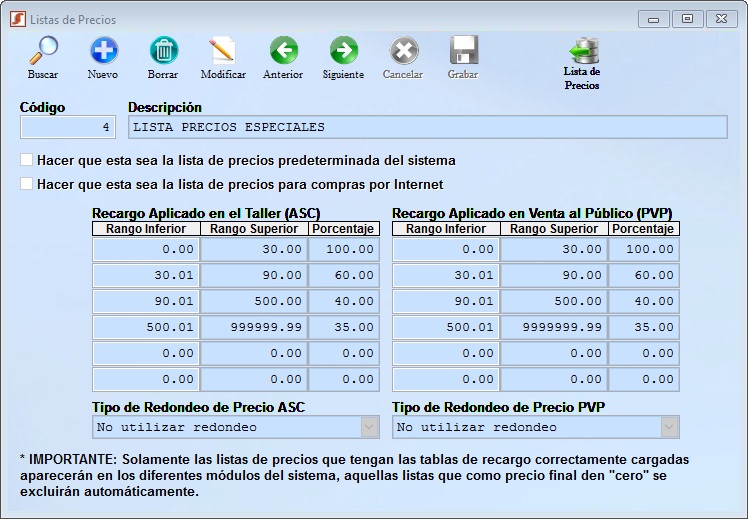This screenshot has width=748, height=519.
Task: Click the Descripción text field
Action: (x=427, y=127)
